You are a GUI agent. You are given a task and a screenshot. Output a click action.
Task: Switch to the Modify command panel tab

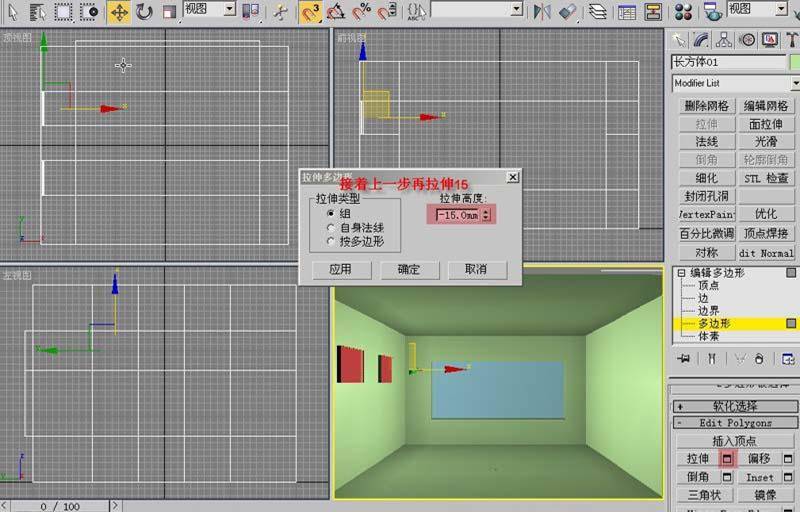(702, 40)
